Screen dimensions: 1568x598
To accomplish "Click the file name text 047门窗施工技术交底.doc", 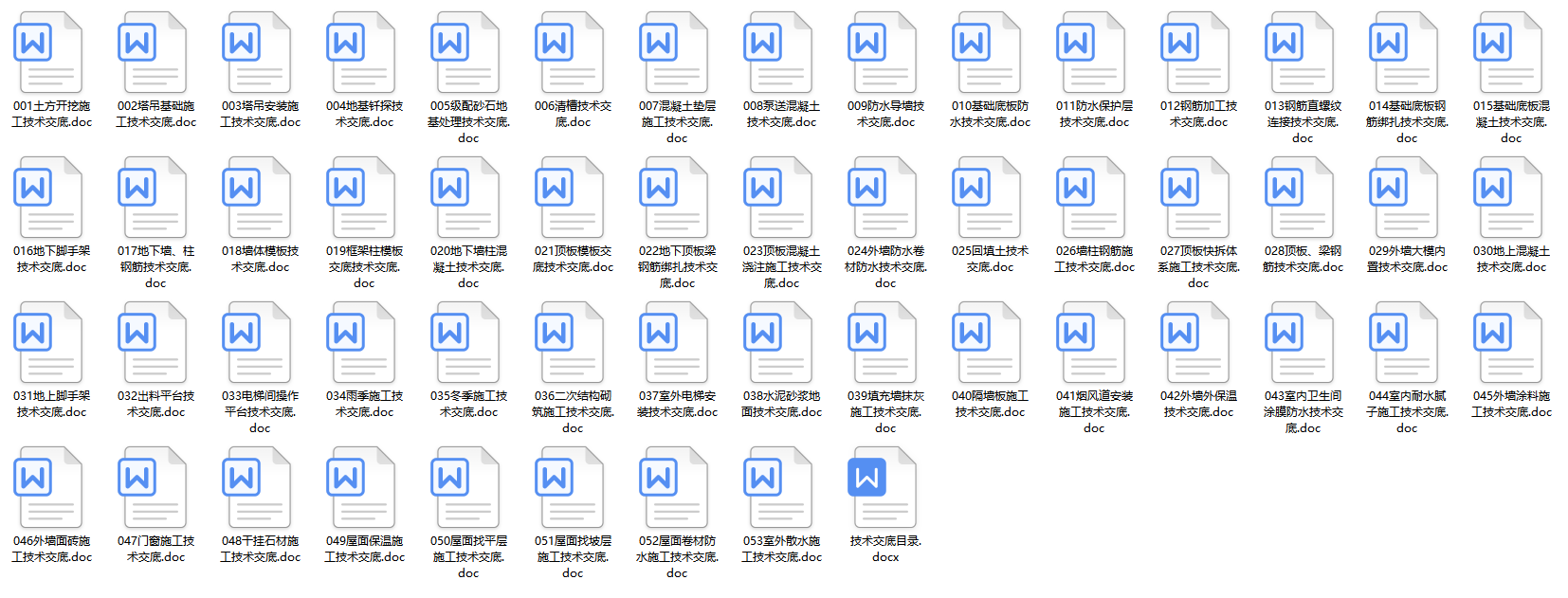I will tap(155, 549).
